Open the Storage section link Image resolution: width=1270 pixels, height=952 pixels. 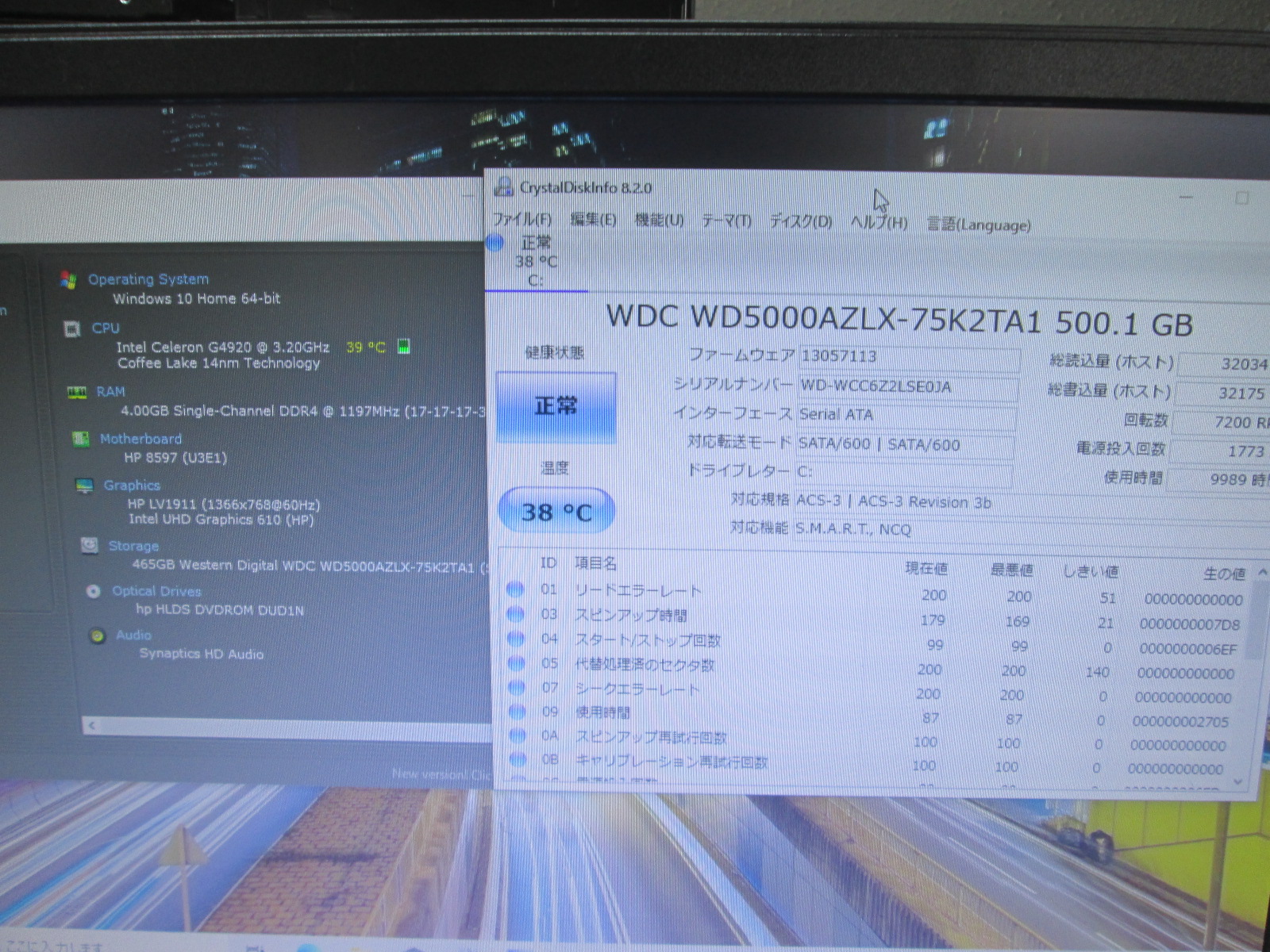(133, 546)
